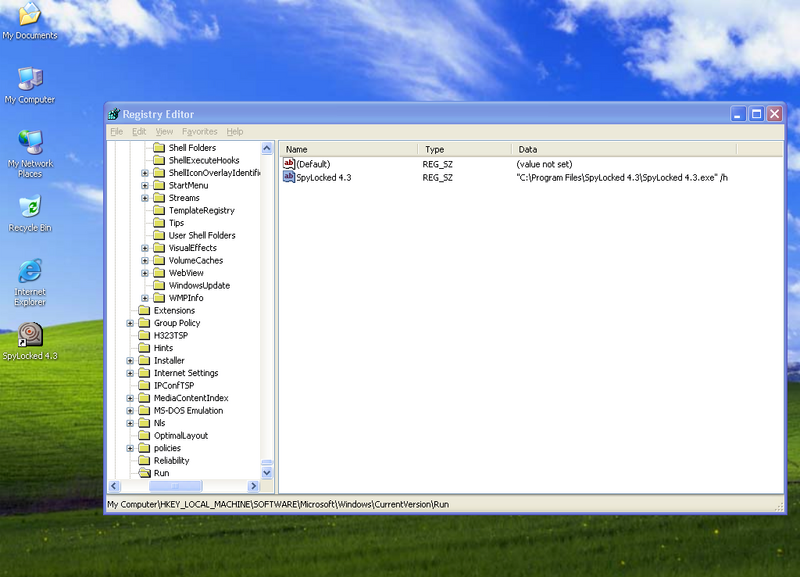Click the tree's scroll right arrow
Image resolution: width=800 pixels, height=577 pixels.
pos(254,486)
